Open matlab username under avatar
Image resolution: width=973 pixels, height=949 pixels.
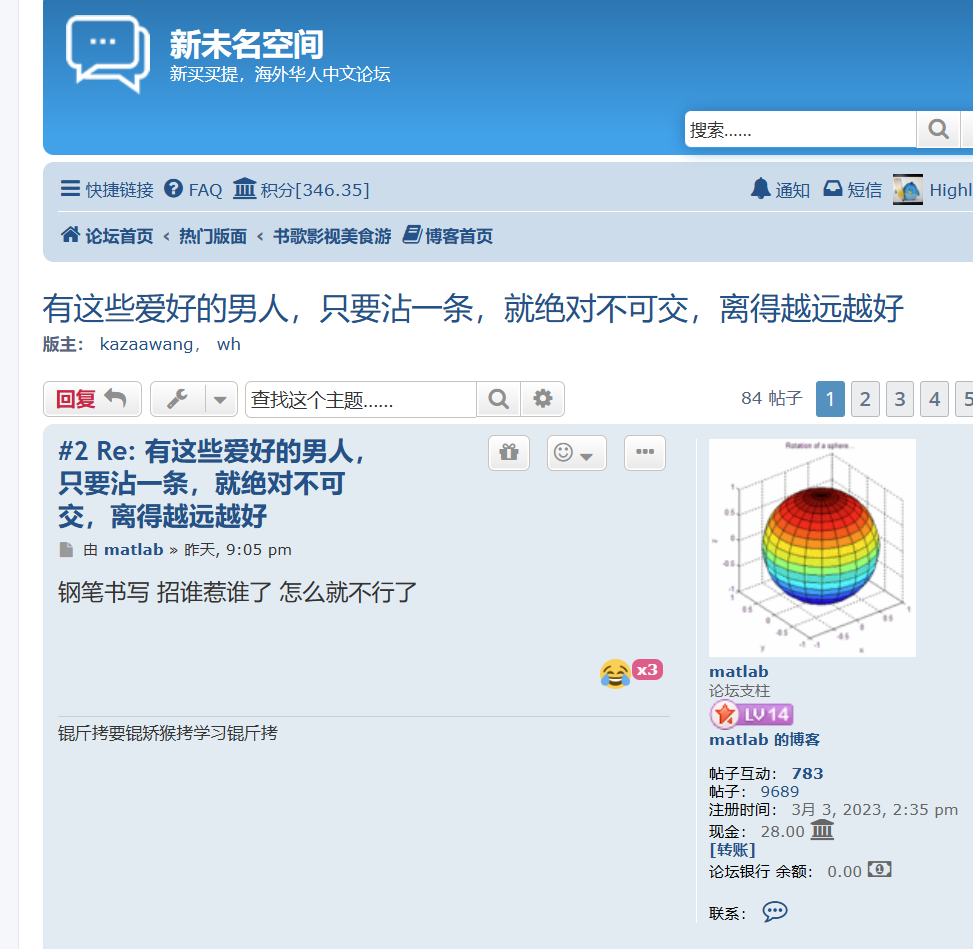738,672
